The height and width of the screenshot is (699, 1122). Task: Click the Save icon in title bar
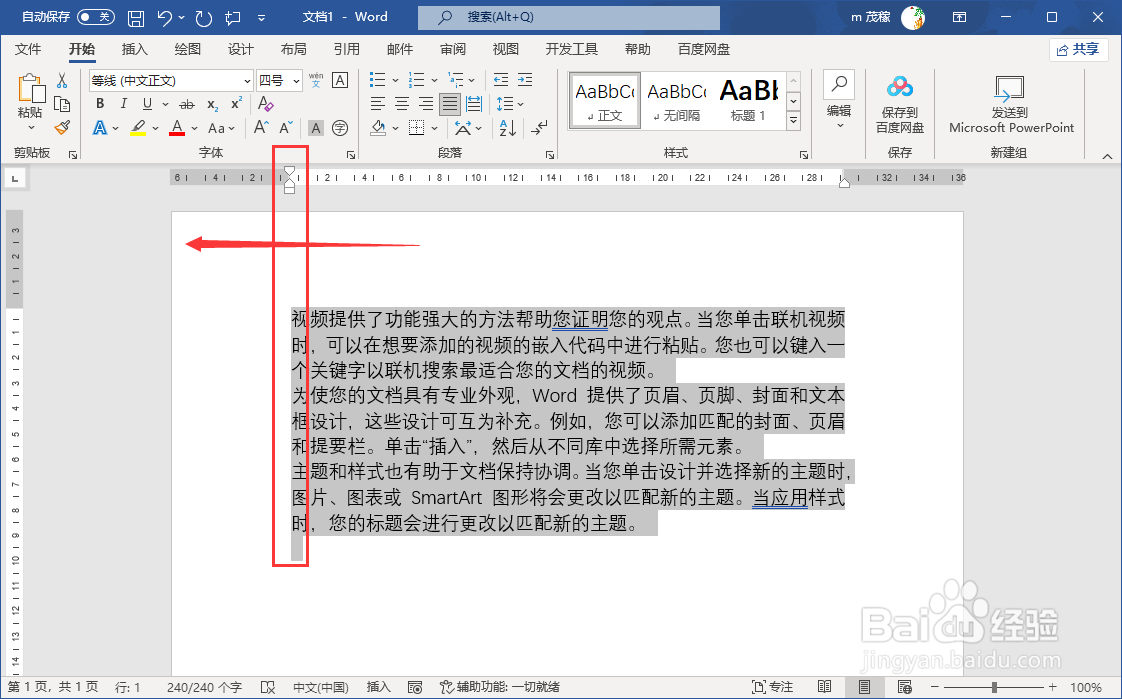coord(135,17)
